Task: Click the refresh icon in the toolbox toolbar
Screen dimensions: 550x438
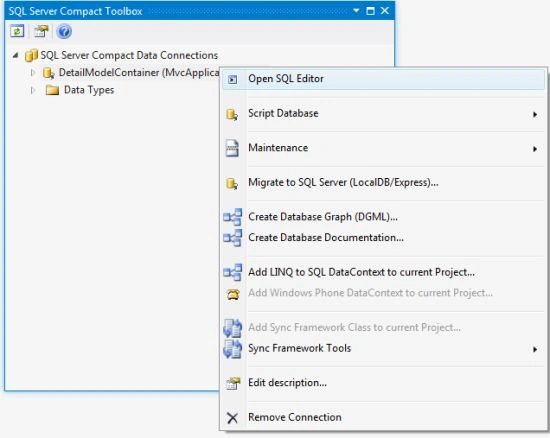Action: pyautogui.click(x=17, y=32)
